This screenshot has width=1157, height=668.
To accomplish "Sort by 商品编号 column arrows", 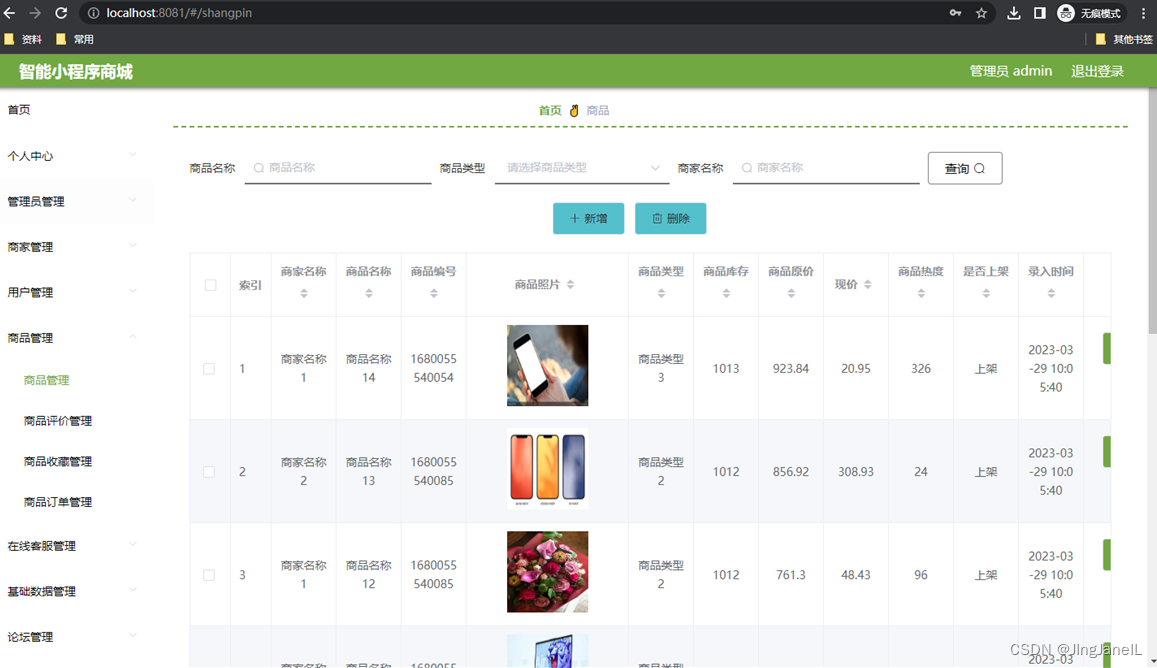I will click(434, 293).
